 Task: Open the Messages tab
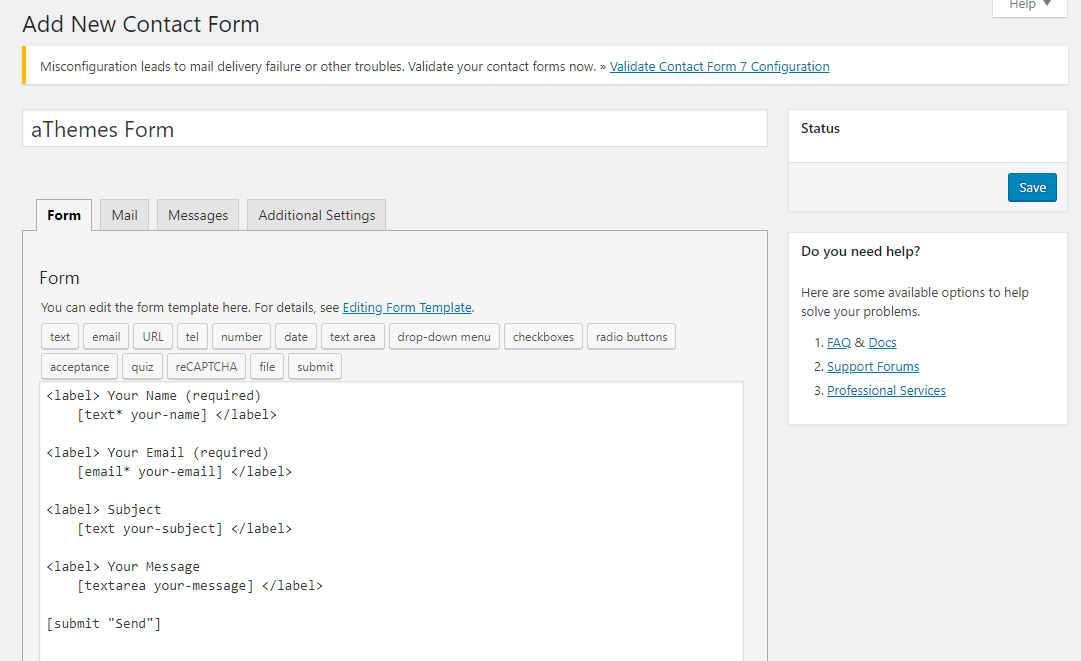198,215
